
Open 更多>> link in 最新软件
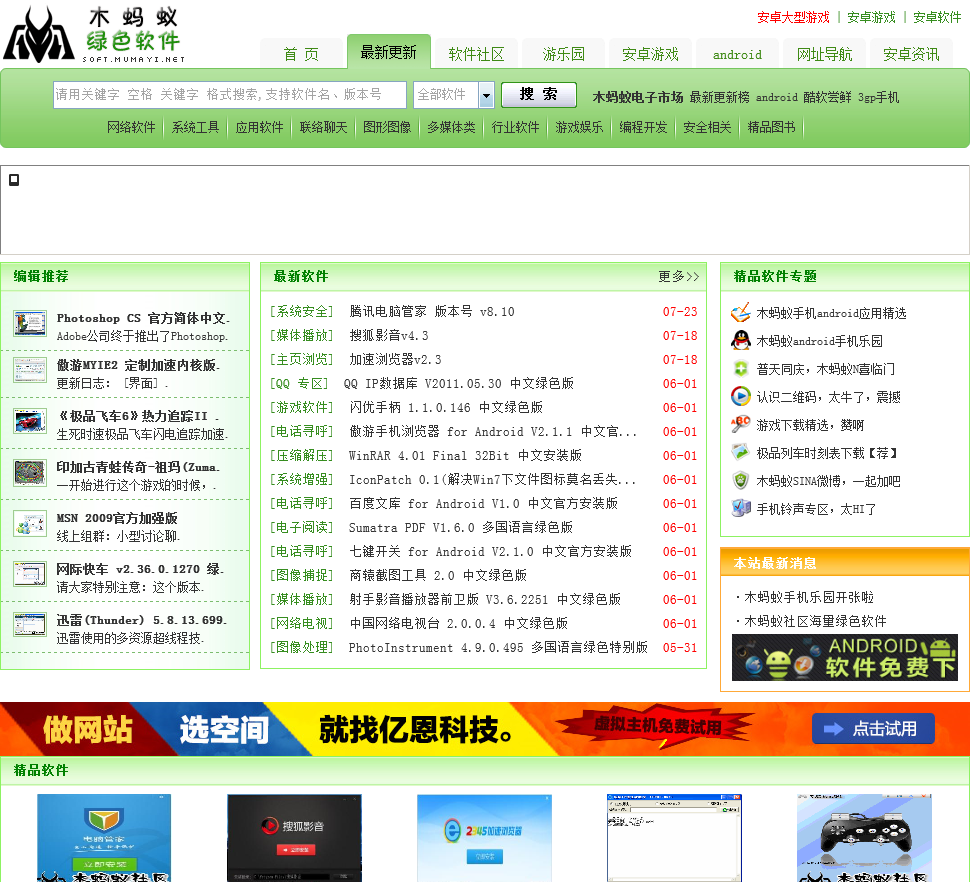[679, 276]
